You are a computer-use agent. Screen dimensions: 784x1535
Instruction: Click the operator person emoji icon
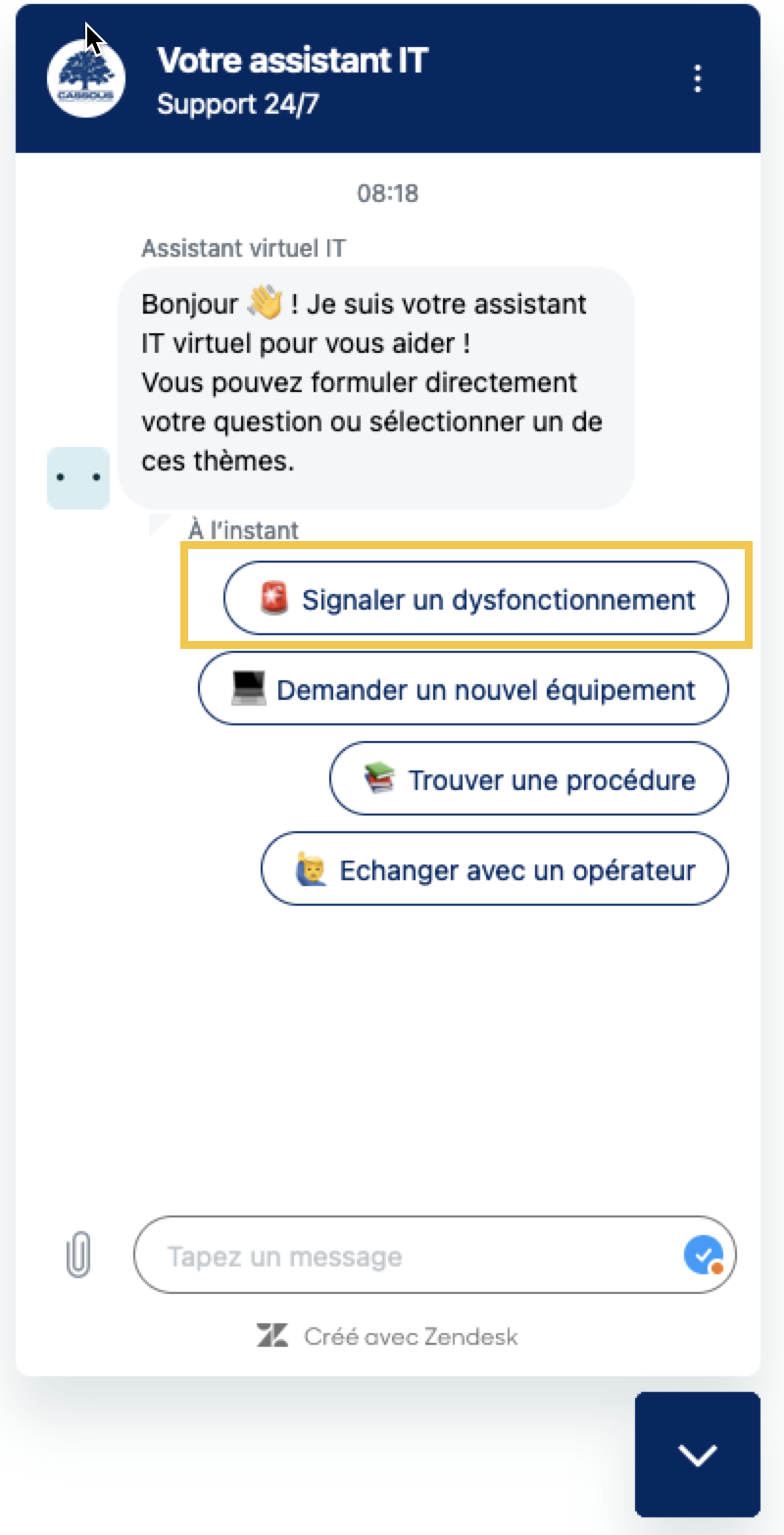point(310,869)
